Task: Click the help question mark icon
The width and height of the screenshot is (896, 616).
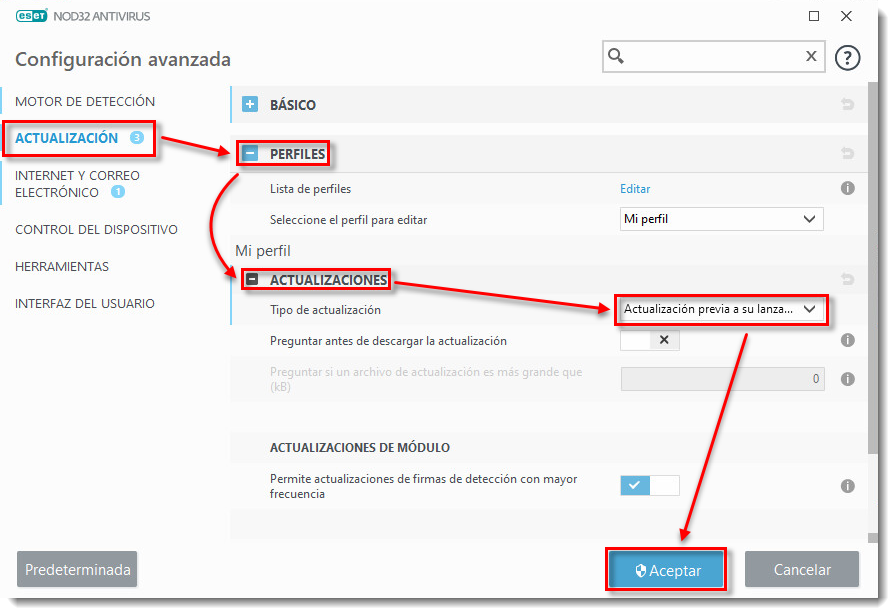Action: point(847,58)
